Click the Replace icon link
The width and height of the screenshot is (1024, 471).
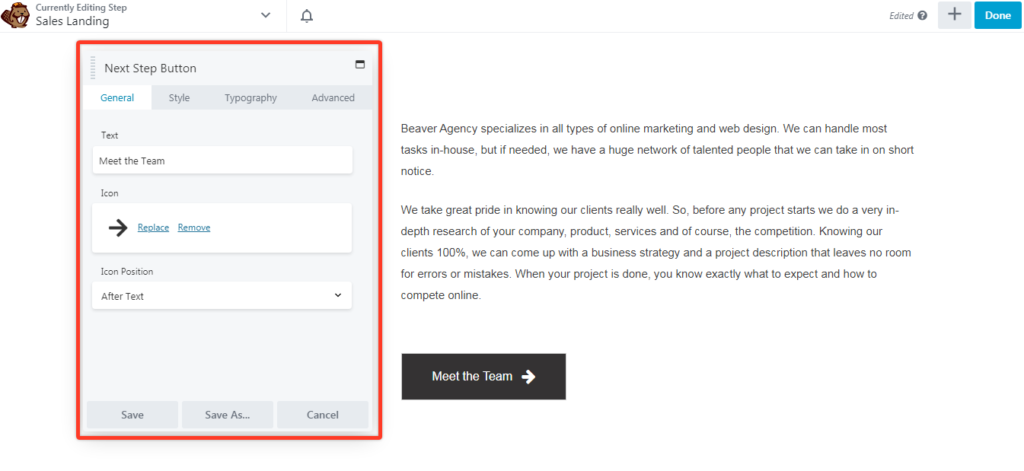(153, 228)
